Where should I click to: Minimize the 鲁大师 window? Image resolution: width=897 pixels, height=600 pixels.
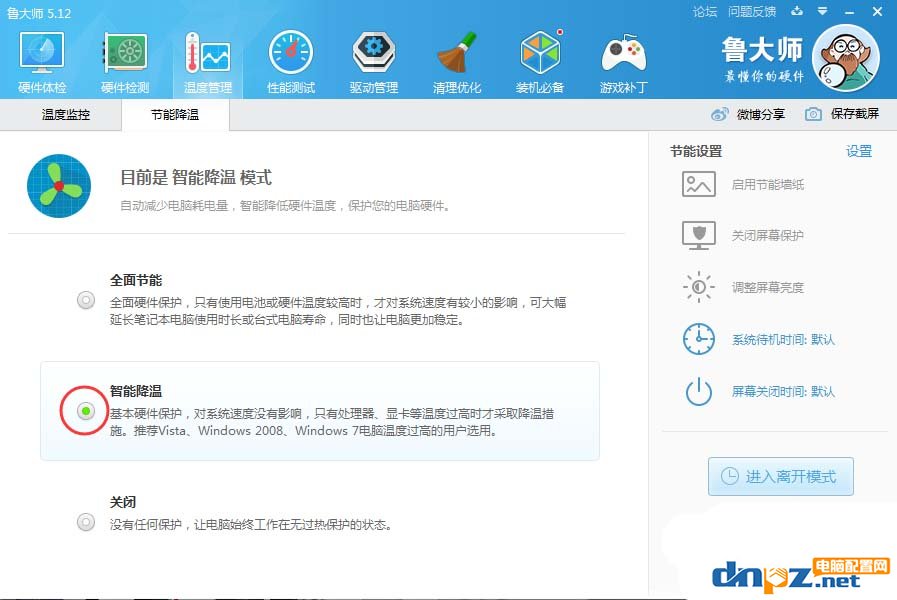(x=850, y=11)
